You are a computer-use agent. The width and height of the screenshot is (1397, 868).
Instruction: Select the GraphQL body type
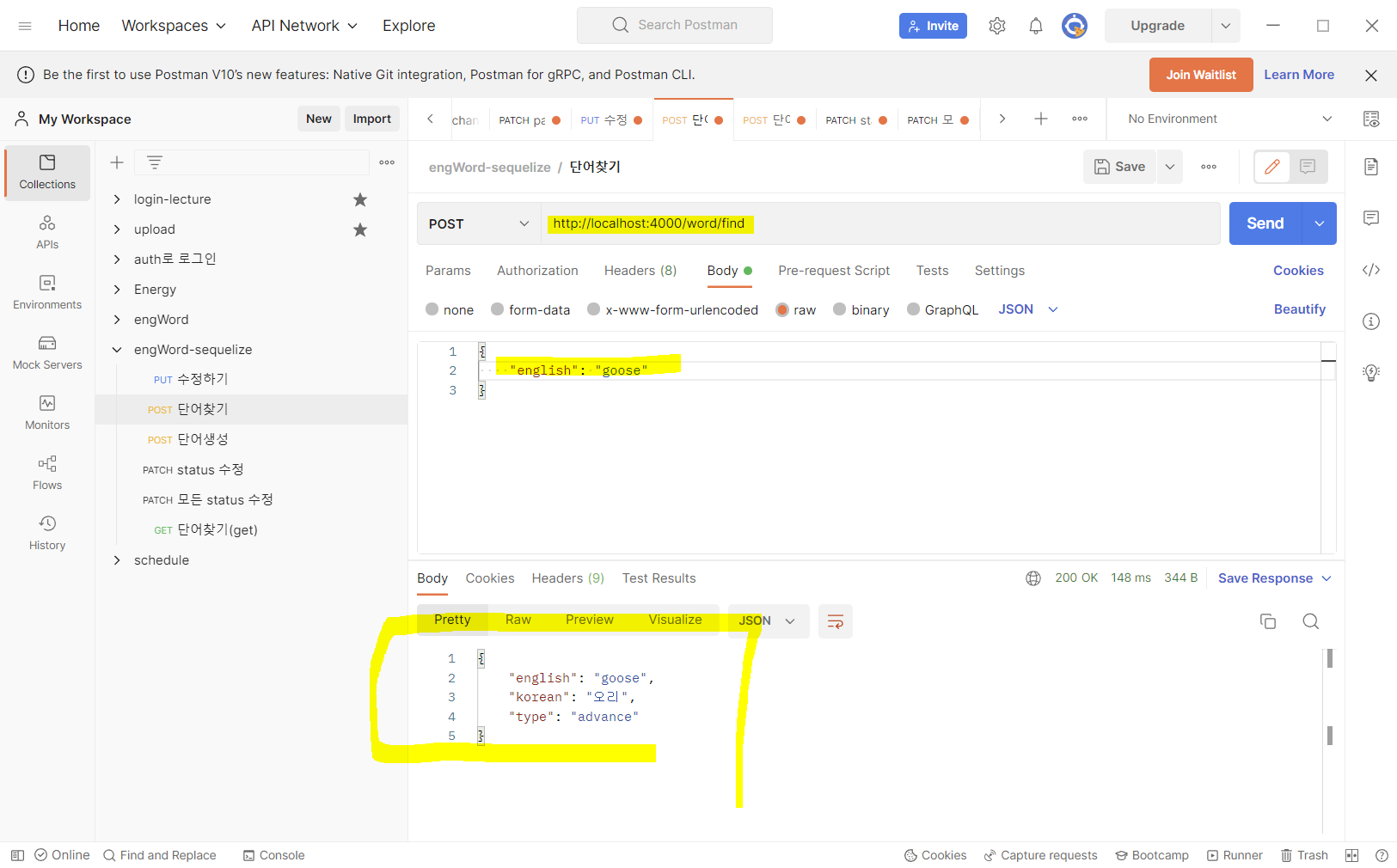[943, 309]
